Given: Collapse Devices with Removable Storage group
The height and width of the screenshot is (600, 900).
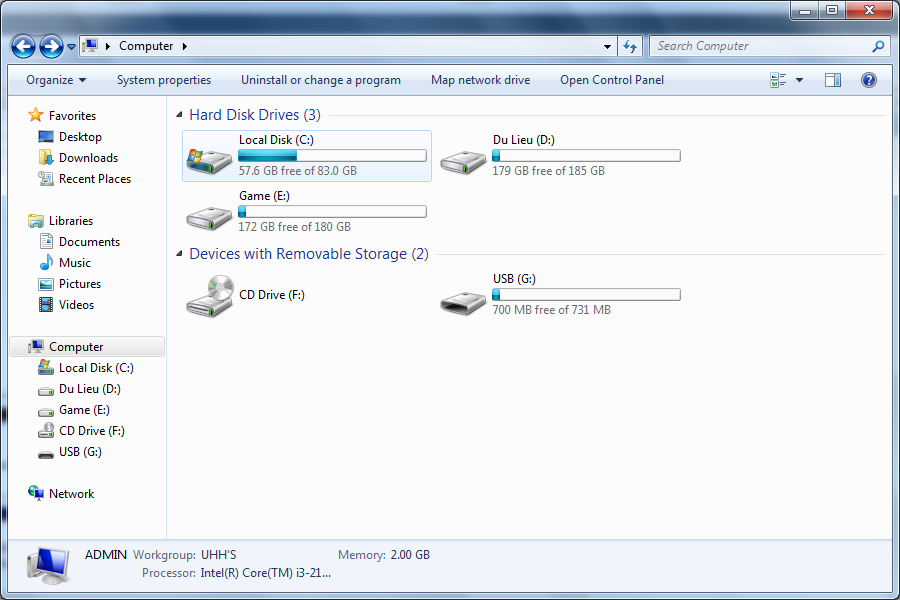Looking at the screenshot, I should [179, 254].
